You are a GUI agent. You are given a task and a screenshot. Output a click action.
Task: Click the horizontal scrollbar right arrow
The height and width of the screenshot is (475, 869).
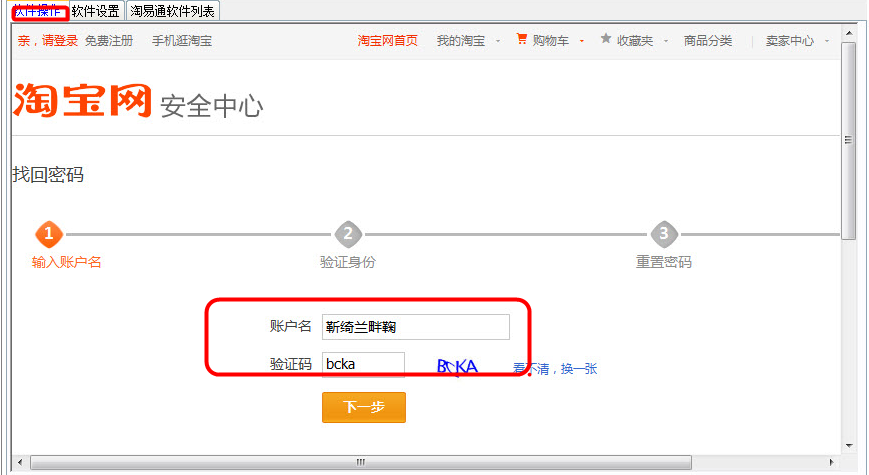(831, 462)
